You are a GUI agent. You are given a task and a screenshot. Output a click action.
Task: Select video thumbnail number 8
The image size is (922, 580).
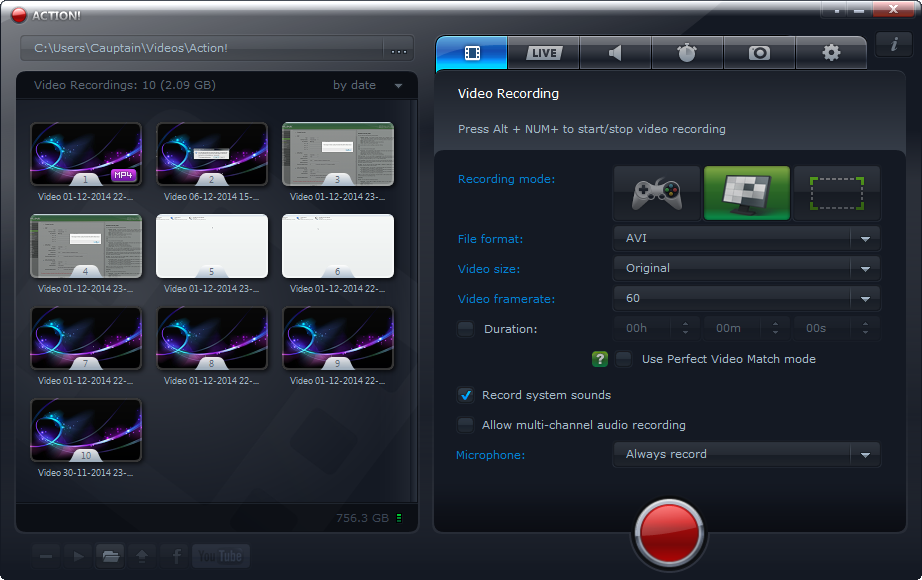click(x=212, y=338)
